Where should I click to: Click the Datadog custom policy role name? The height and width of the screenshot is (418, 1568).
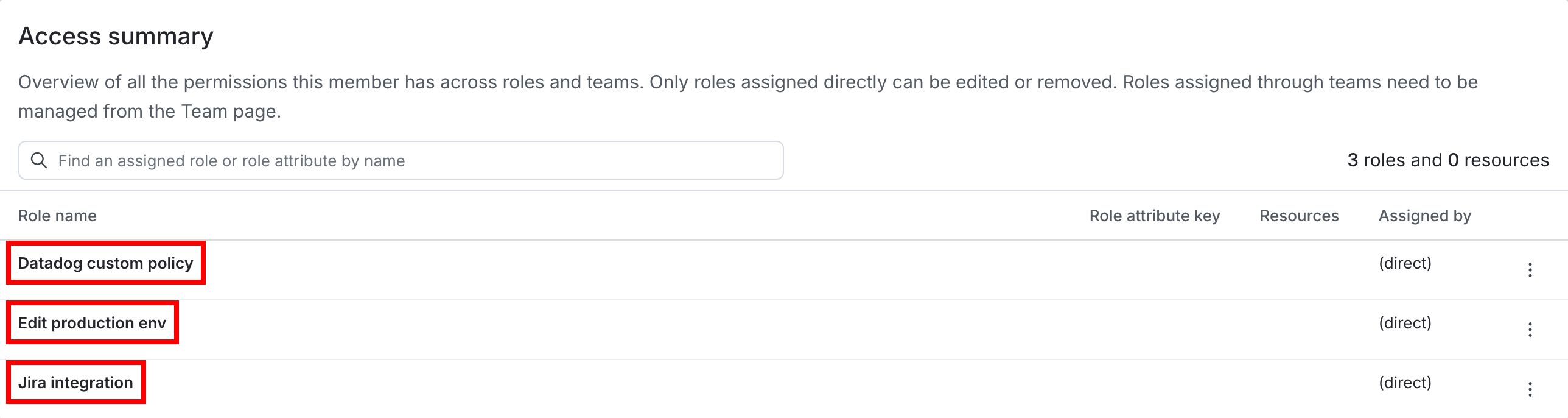tap(105, 263)
